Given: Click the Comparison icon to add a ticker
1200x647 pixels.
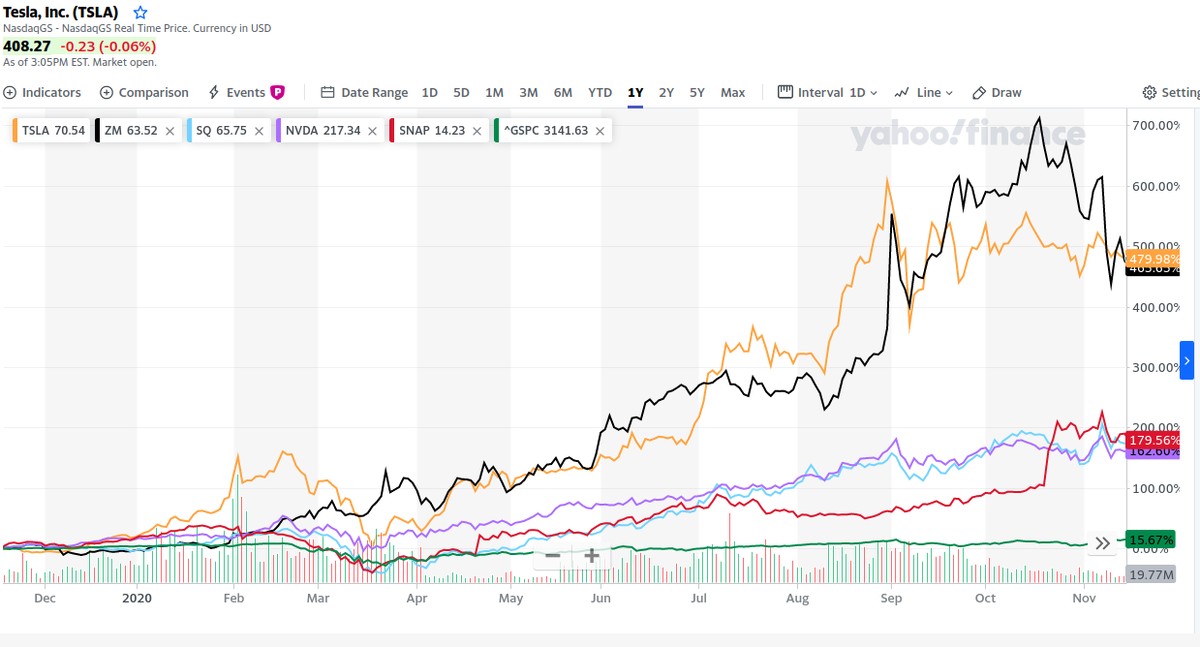Looking at the screenshot, I should click(x=106, y=92).
